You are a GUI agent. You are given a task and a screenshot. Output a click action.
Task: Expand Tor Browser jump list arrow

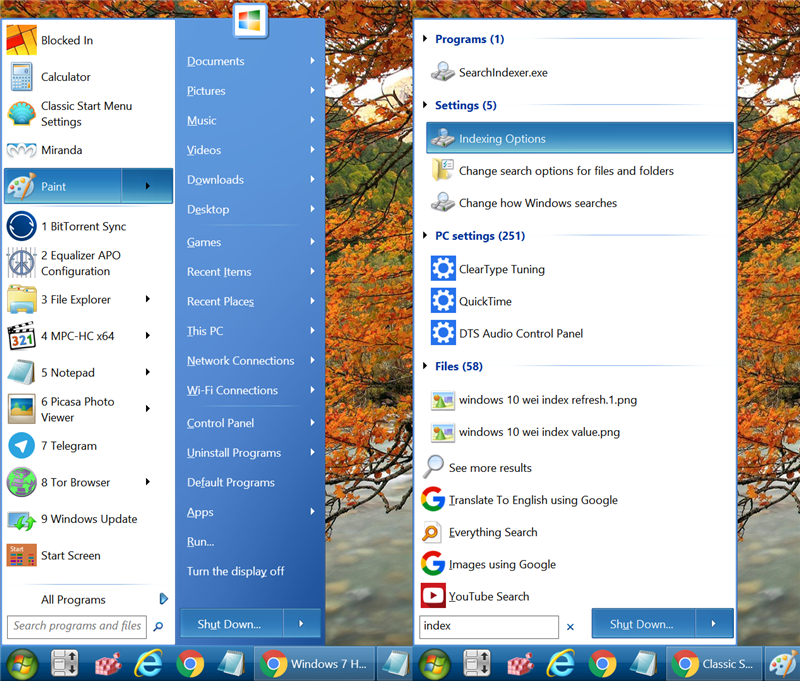pos(147,482)
